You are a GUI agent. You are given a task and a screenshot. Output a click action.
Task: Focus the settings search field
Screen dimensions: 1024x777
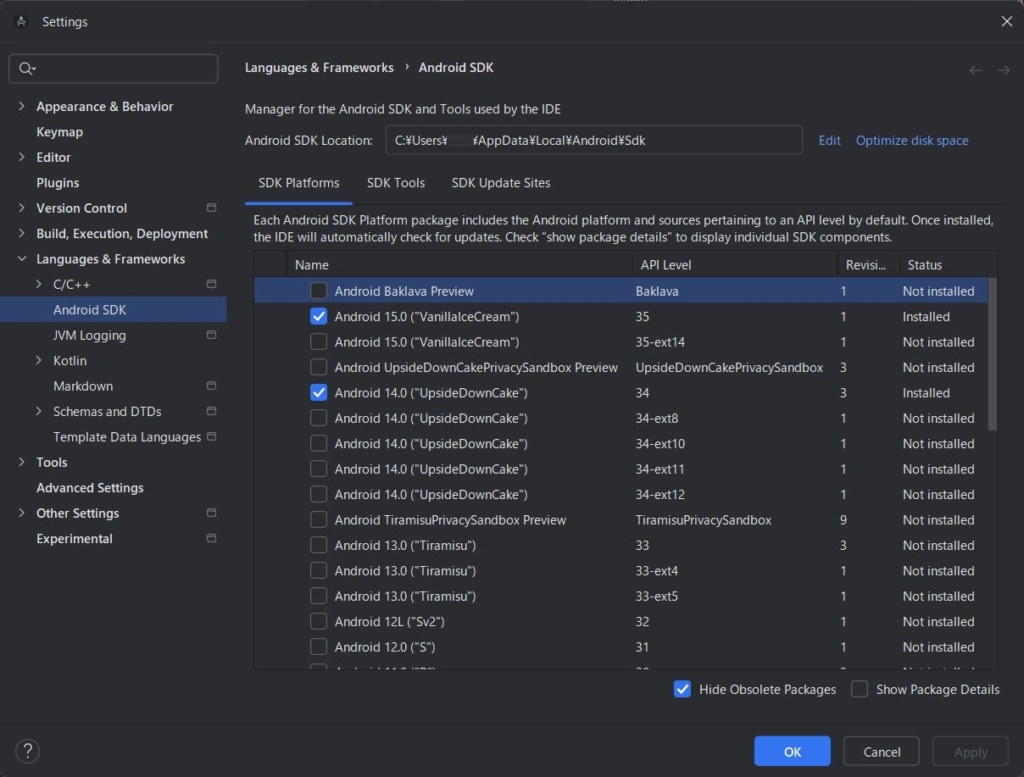coord(113,69)
